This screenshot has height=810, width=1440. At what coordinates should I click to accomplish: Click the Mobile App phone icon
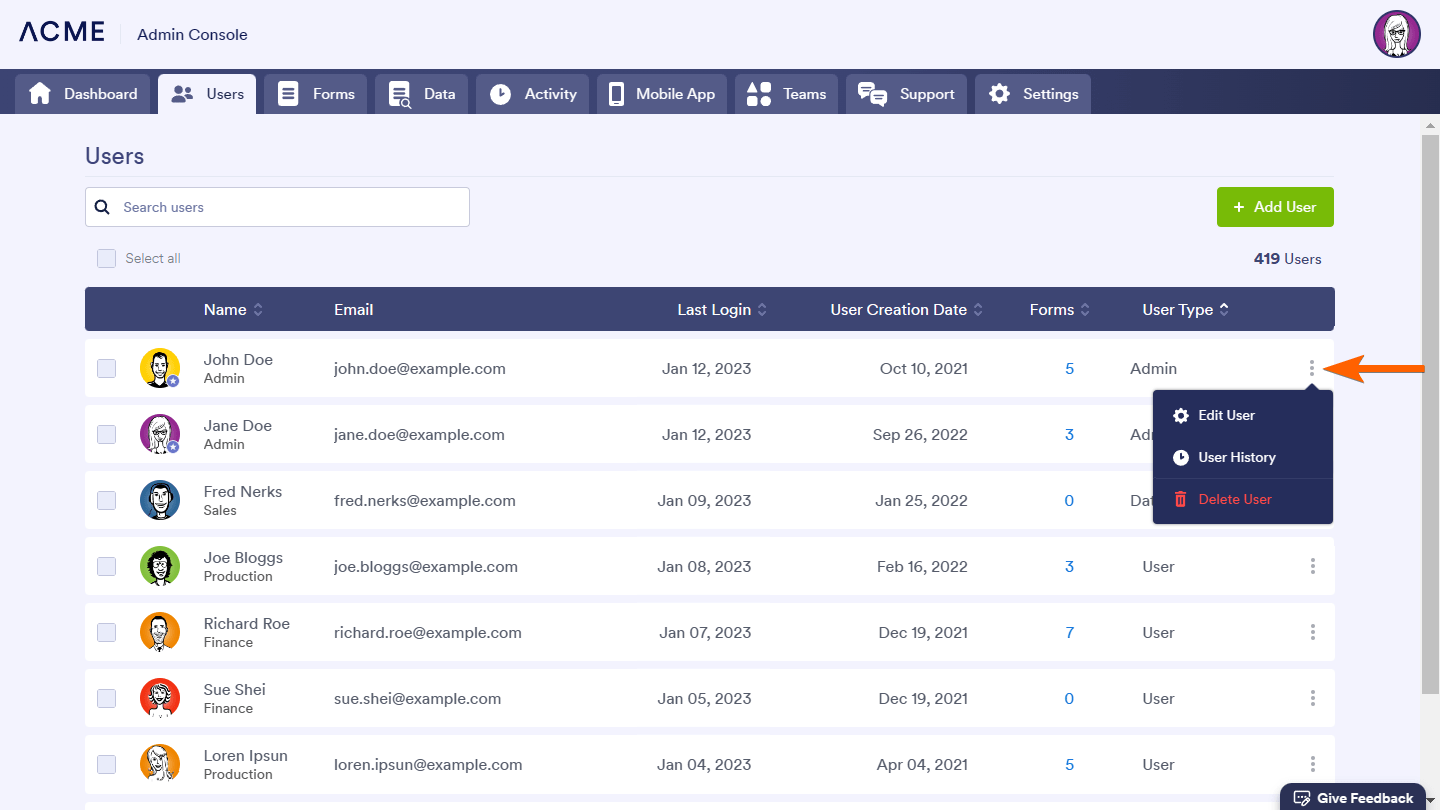tap(617, 94)
